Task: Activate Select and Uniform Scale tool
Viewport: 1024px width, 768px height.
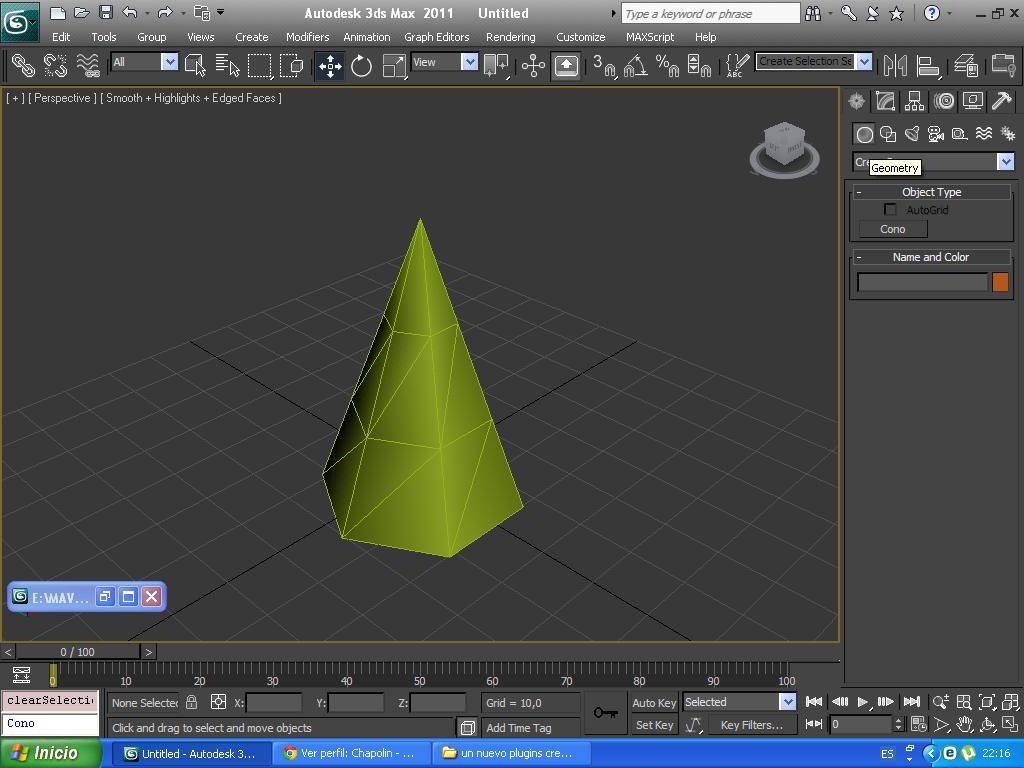Action: [x=393, y=65]
